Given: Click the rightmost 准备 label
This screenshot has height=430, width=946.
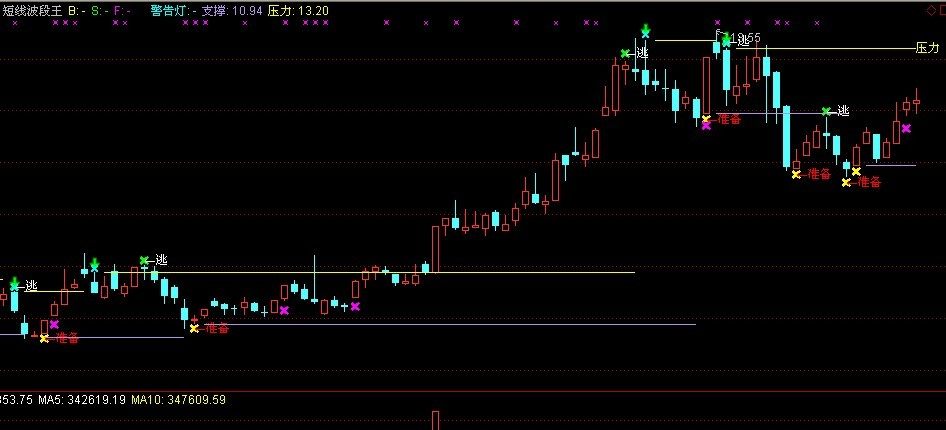Looking at the screenshot, I should pyautogui.click(x=869, y=182).
